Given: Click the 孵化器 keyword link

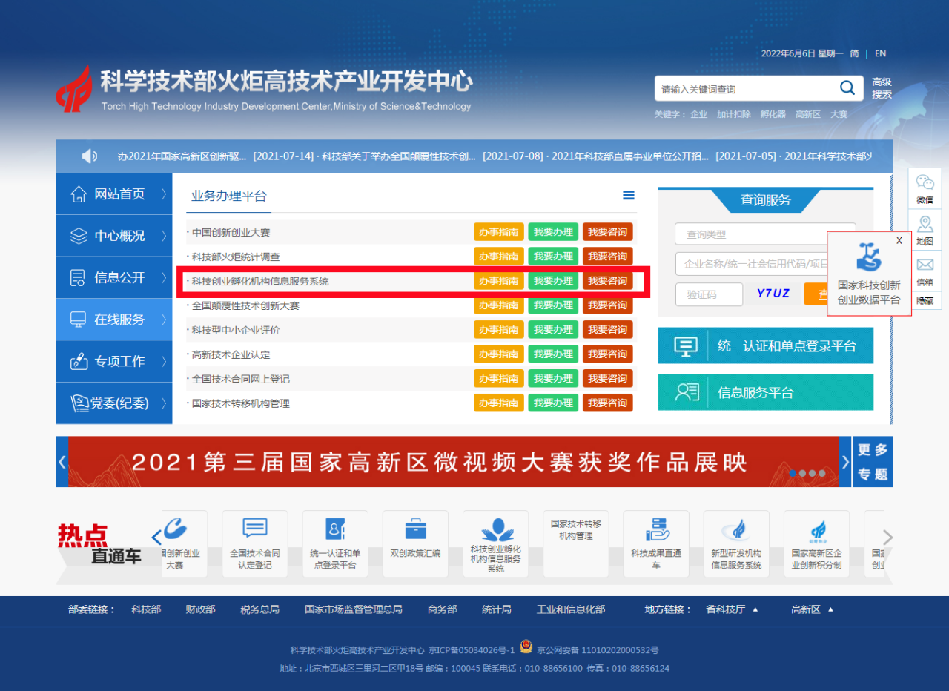Looking at the screenshot, I should pyautogui.click(x=773, y=114).
